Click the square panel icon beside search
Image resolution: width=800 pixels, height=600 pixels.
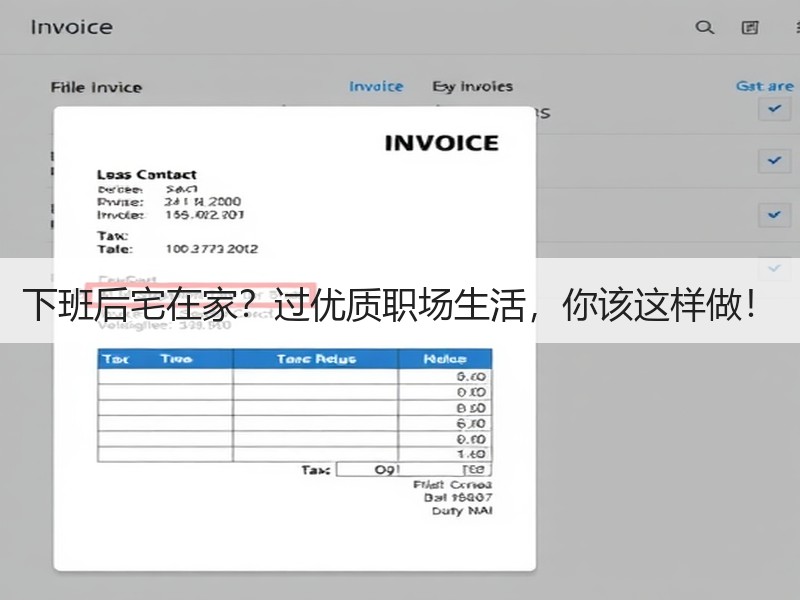(x=749, y=28)
